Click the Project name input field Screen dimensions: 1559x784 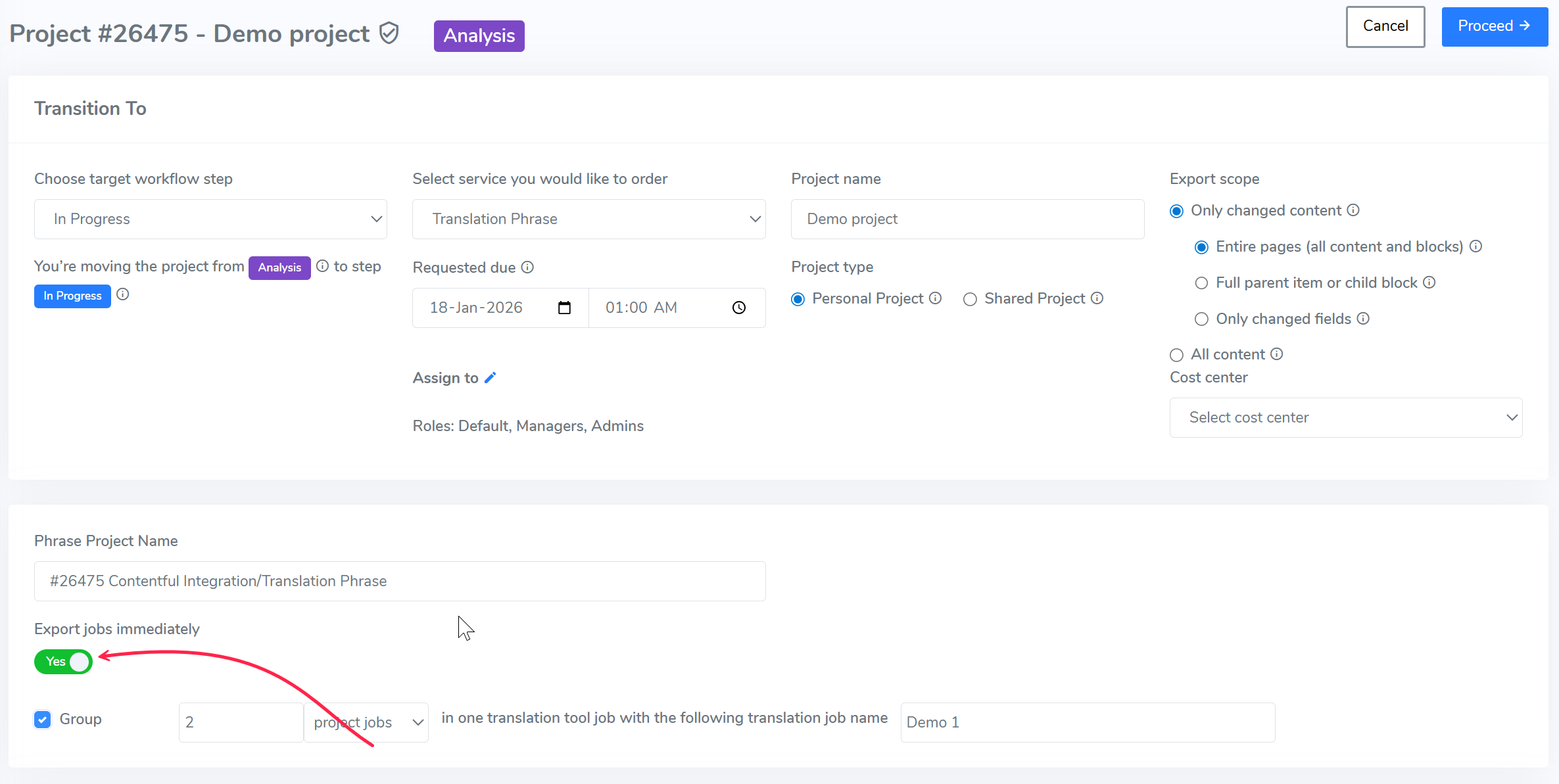coord(967,219)
